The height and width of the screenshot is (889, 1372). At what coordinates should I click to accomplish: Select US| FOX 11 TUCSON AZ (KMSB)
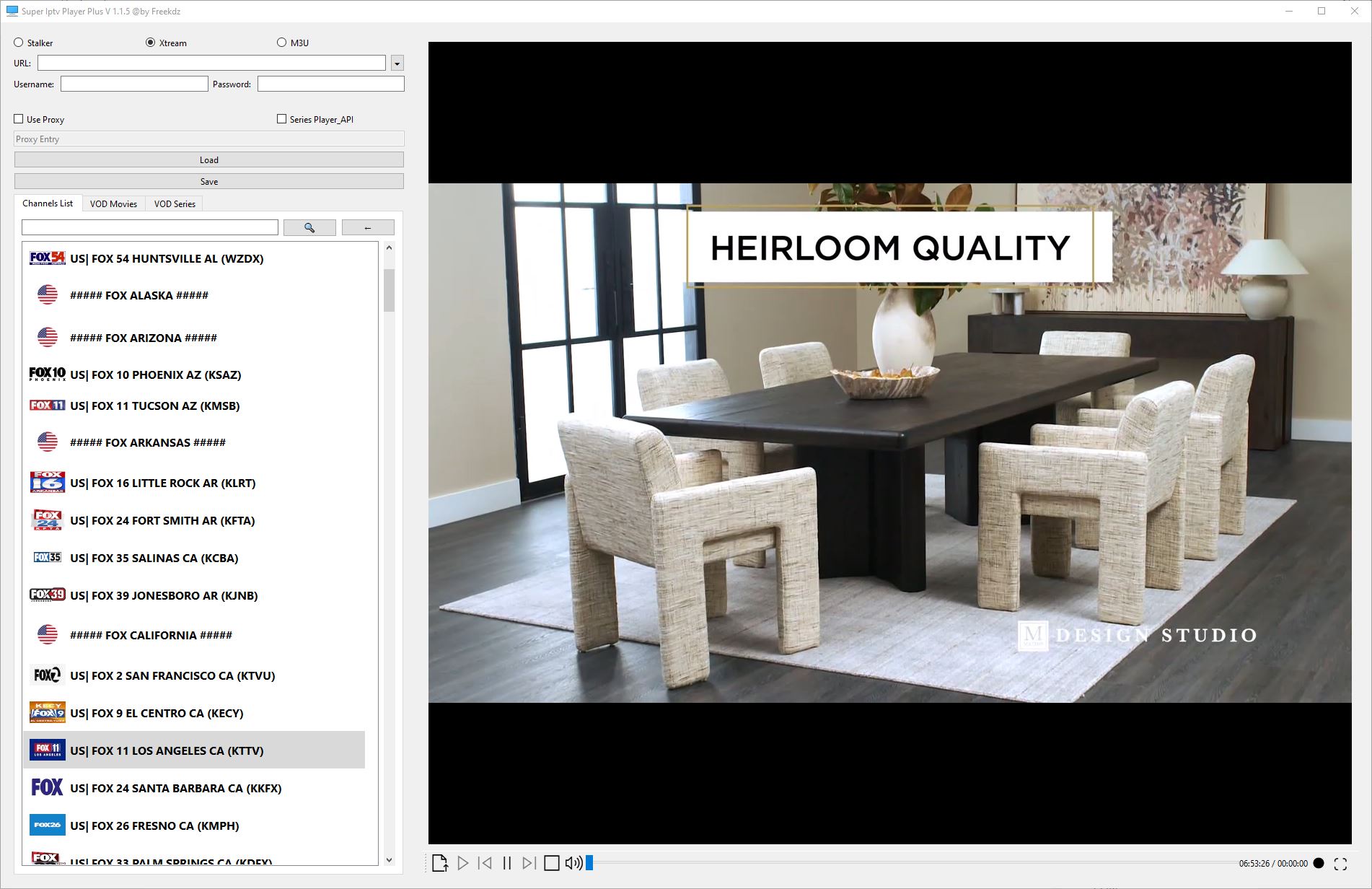tap(155, 406)
